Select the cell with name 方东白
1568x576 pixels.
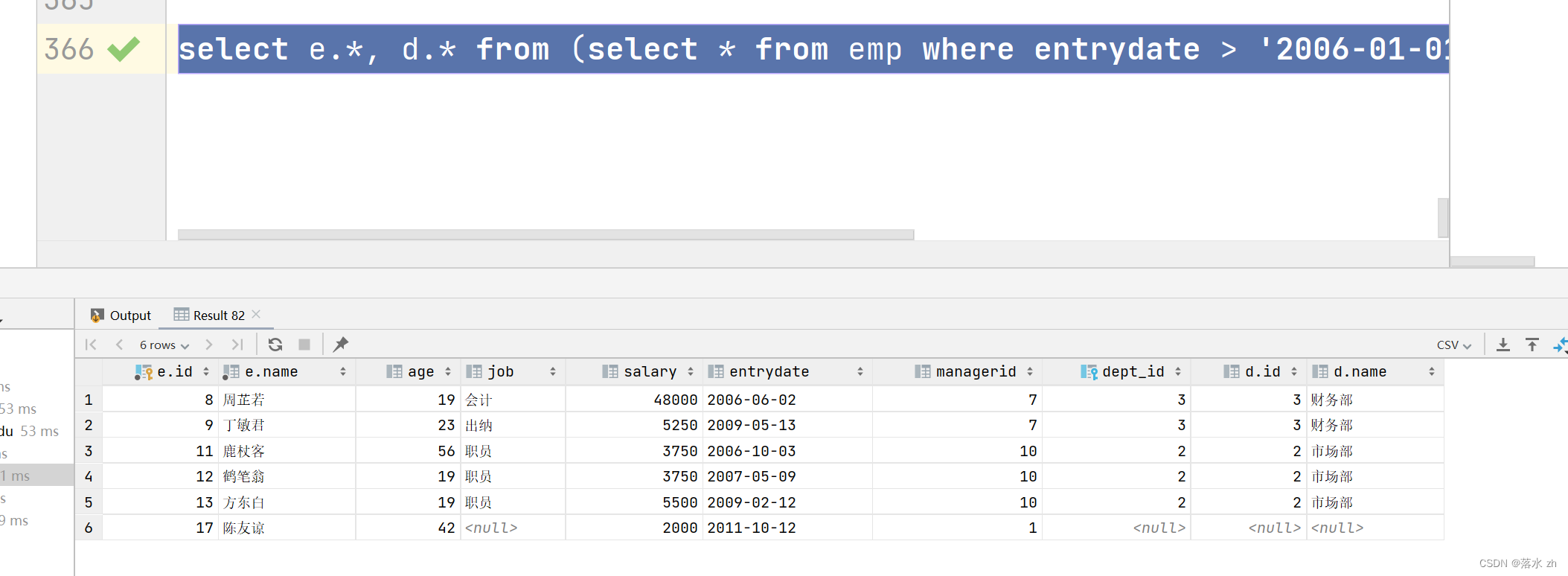pos(287,502)
